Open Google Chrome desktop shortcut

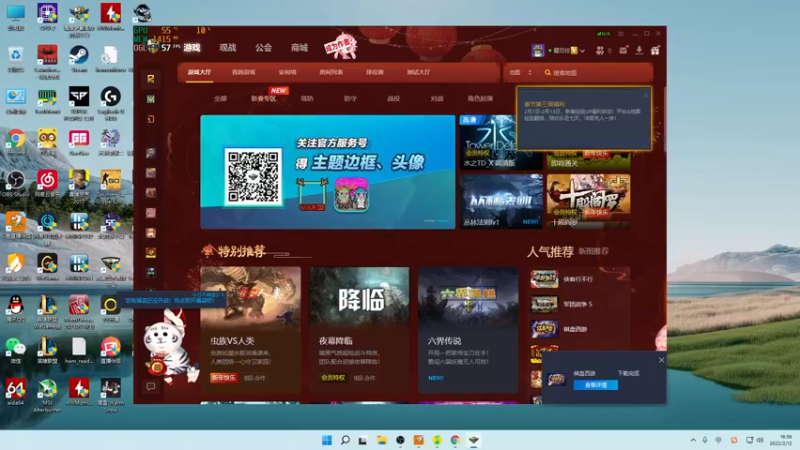coord(16,142)
